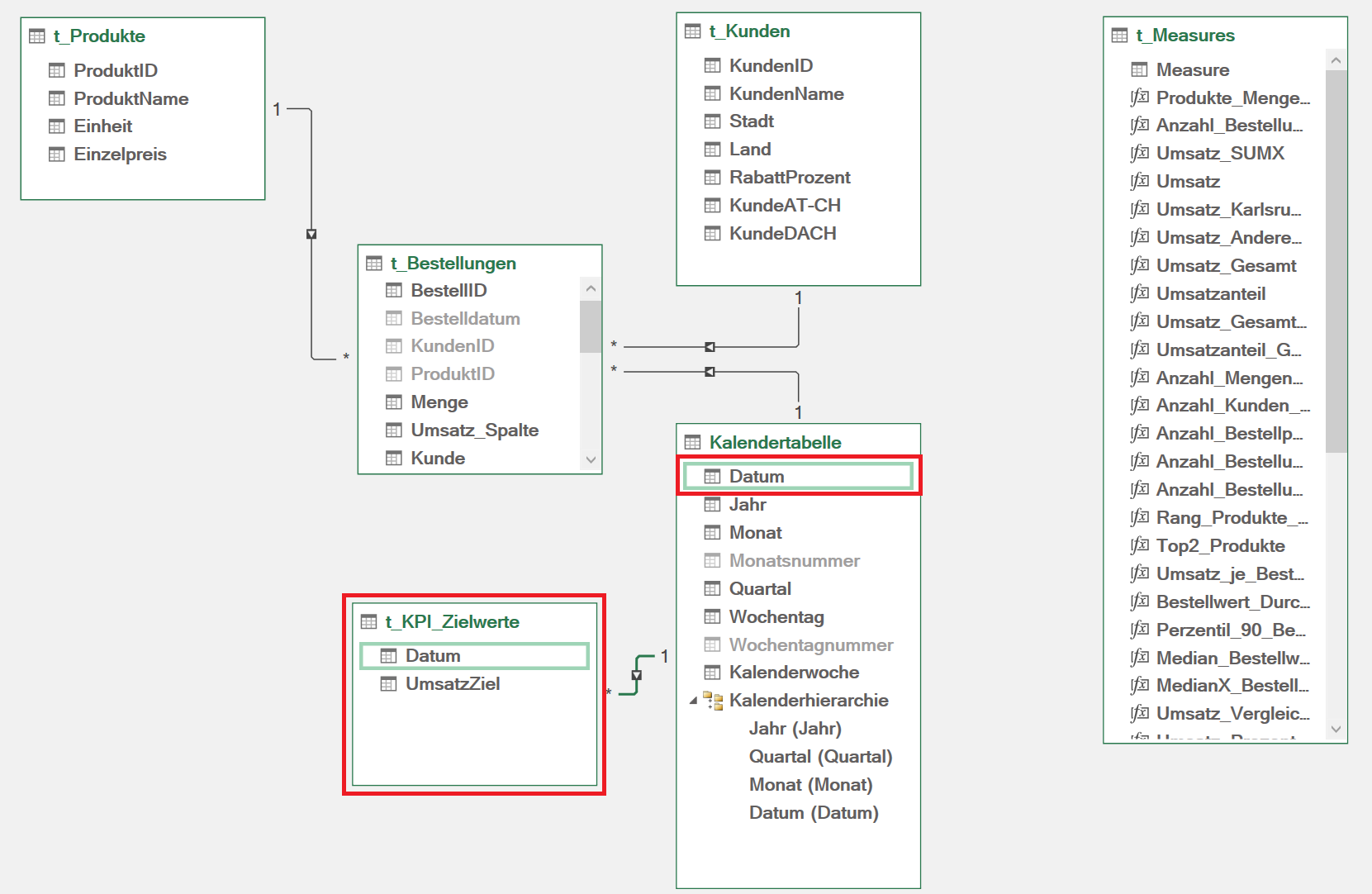Collapse the Kalenderhierarchie hierarchy
This screenshot has width=1372, height=894.
693,701
